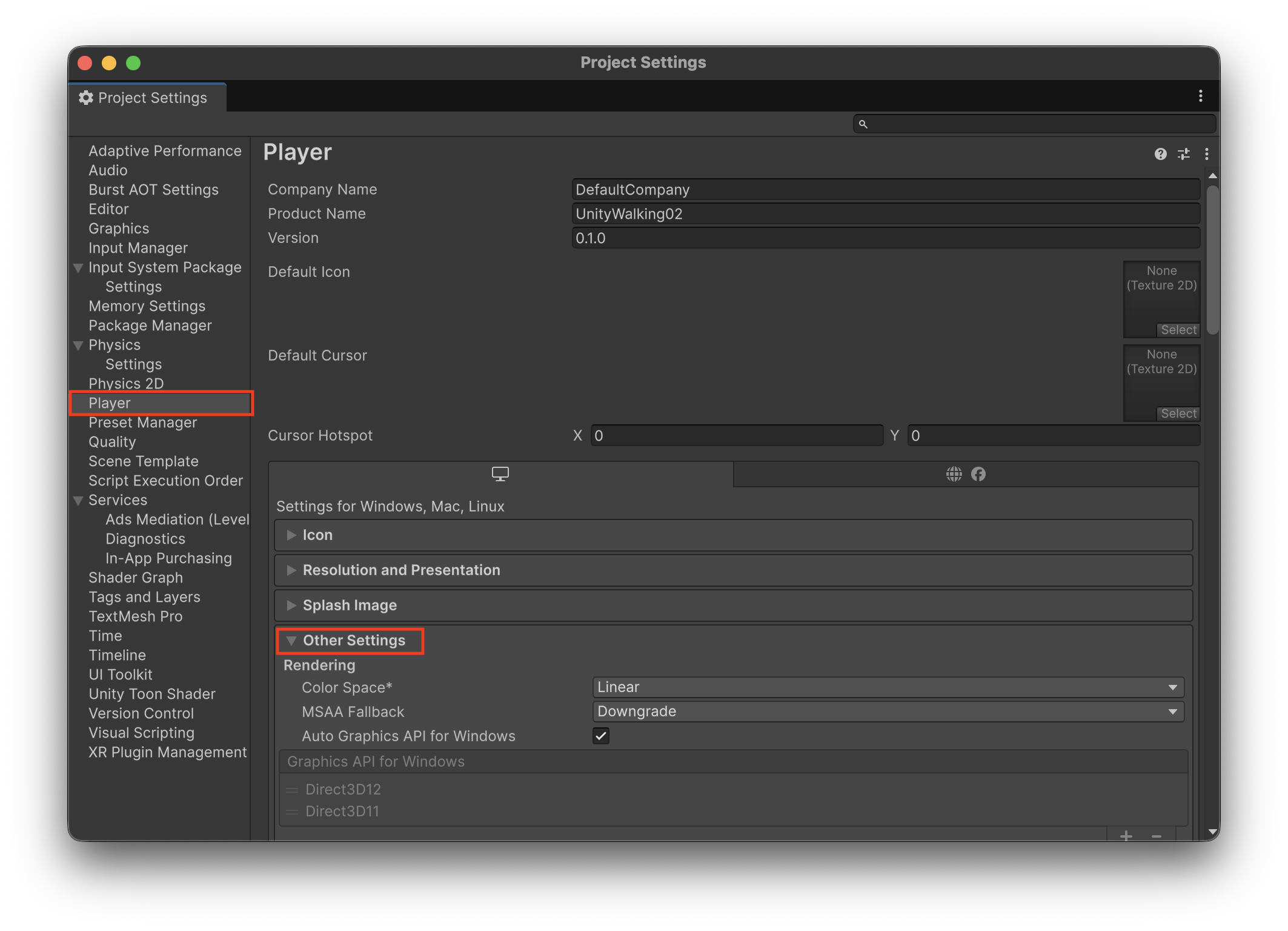Click Select under Default Cursor texture

[1178, 413]
